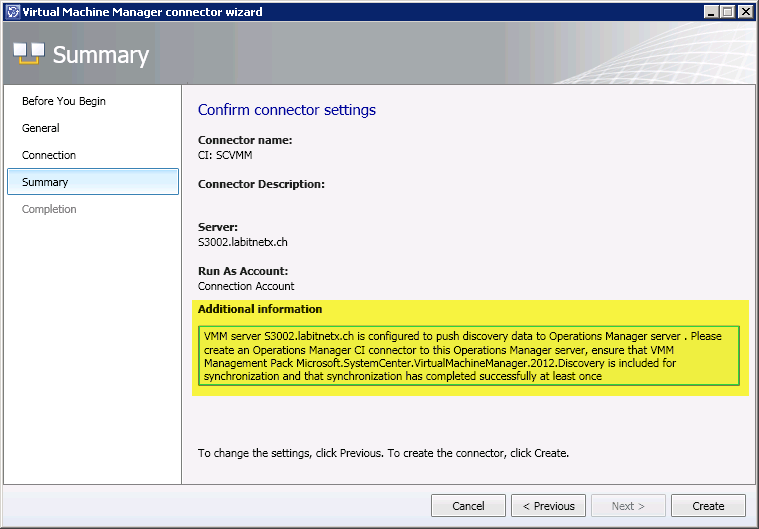Select the Connection step in the sidebar
Screen dimensions: 759x529
pos(49,155)
